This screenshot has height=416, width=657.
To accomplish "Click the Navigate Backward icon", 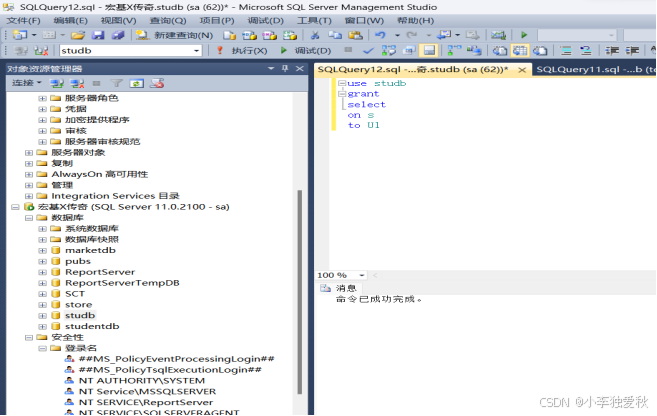I will click(444, 35).
